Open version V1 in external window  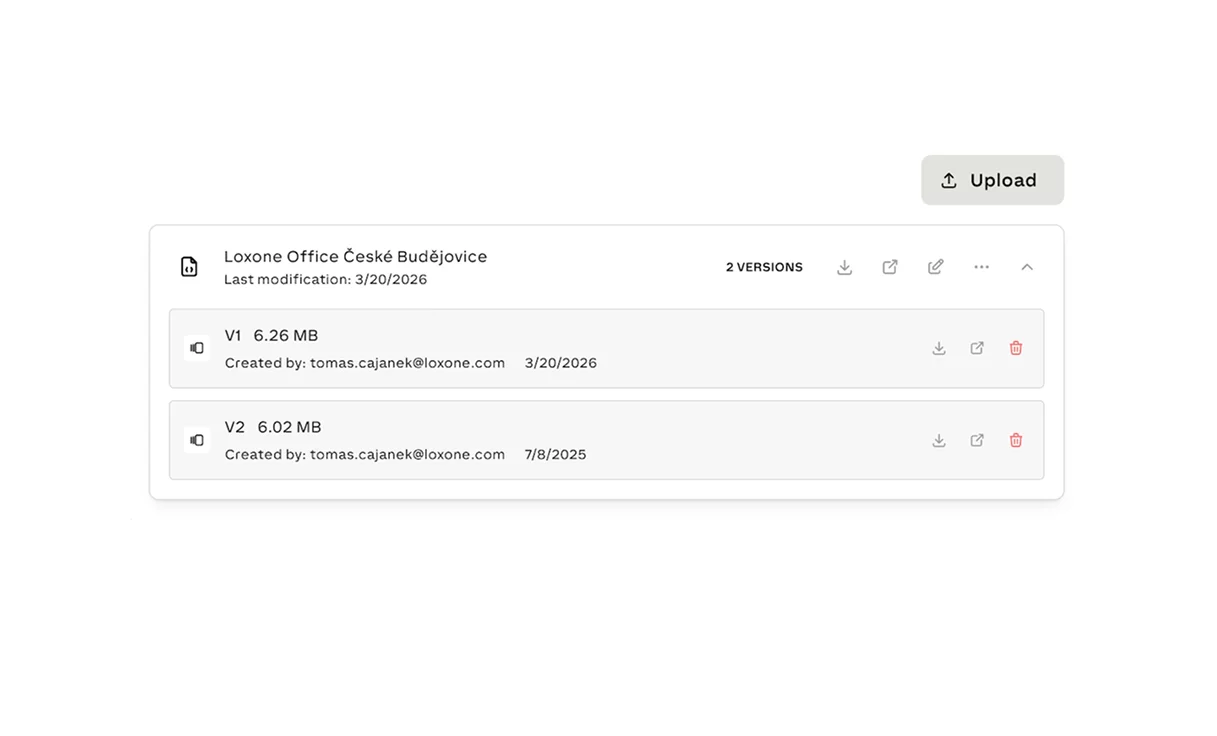point(977,348)
